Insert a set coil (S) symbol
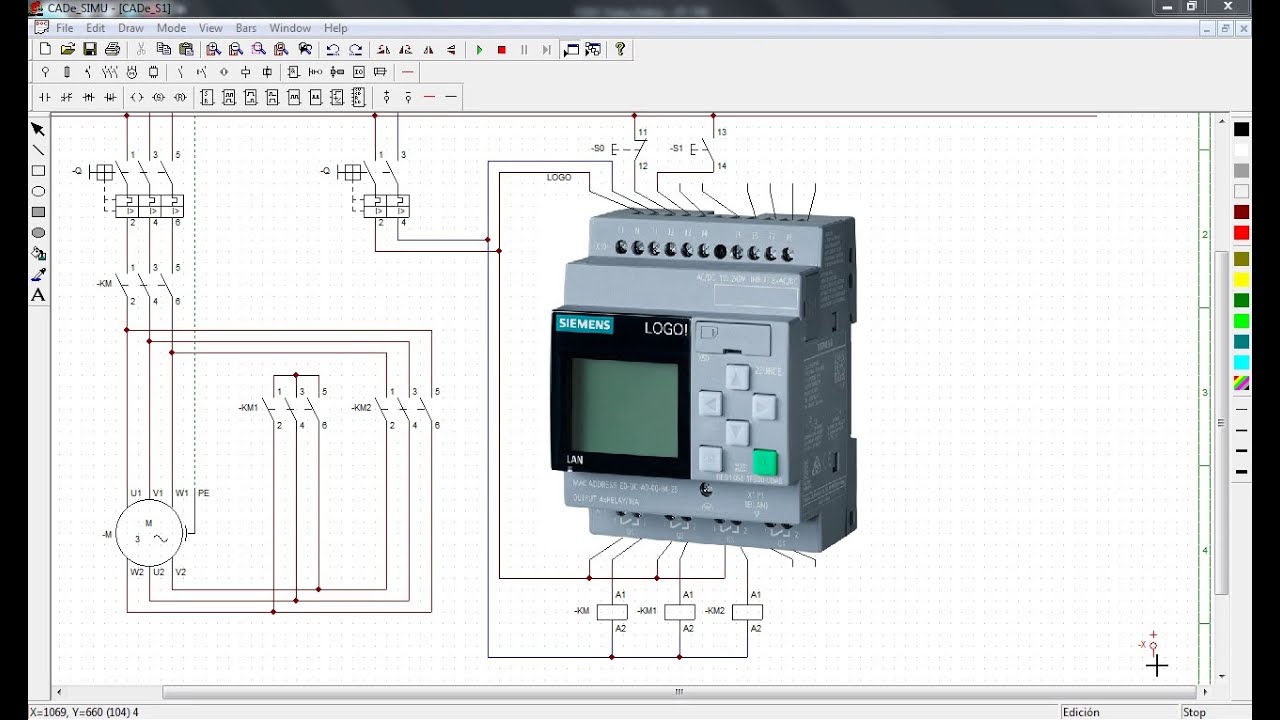 159,97
